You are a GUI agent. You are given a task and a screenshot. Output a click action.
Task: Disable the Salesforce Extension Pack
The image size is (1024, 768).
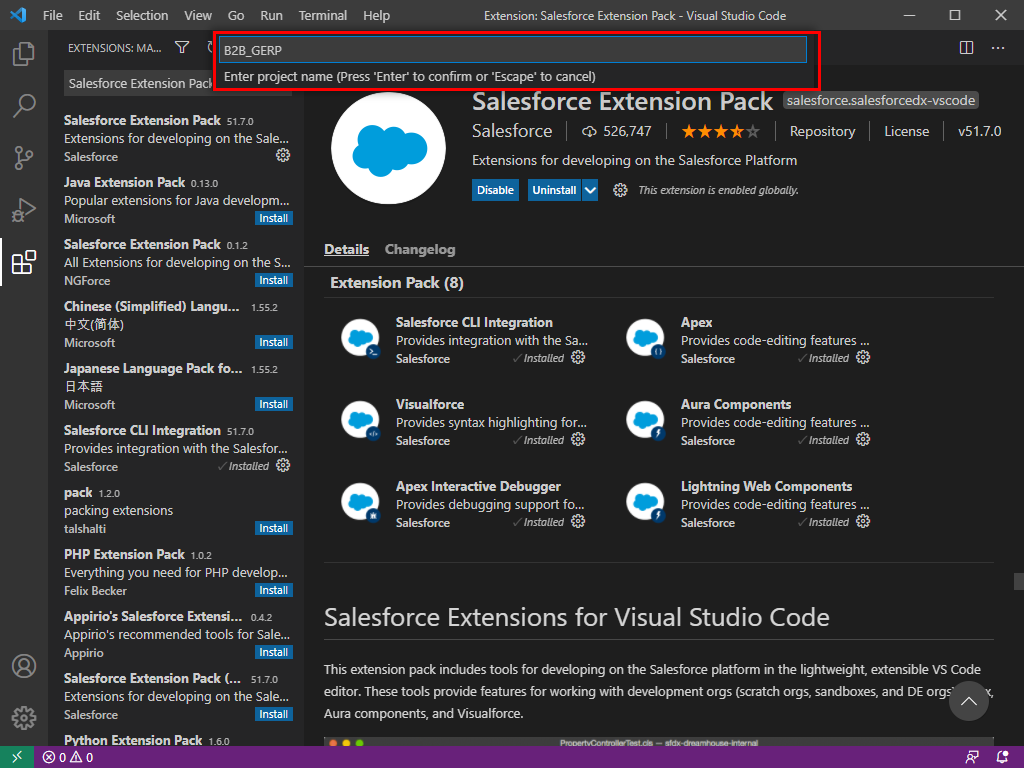[x=495, y=190]
